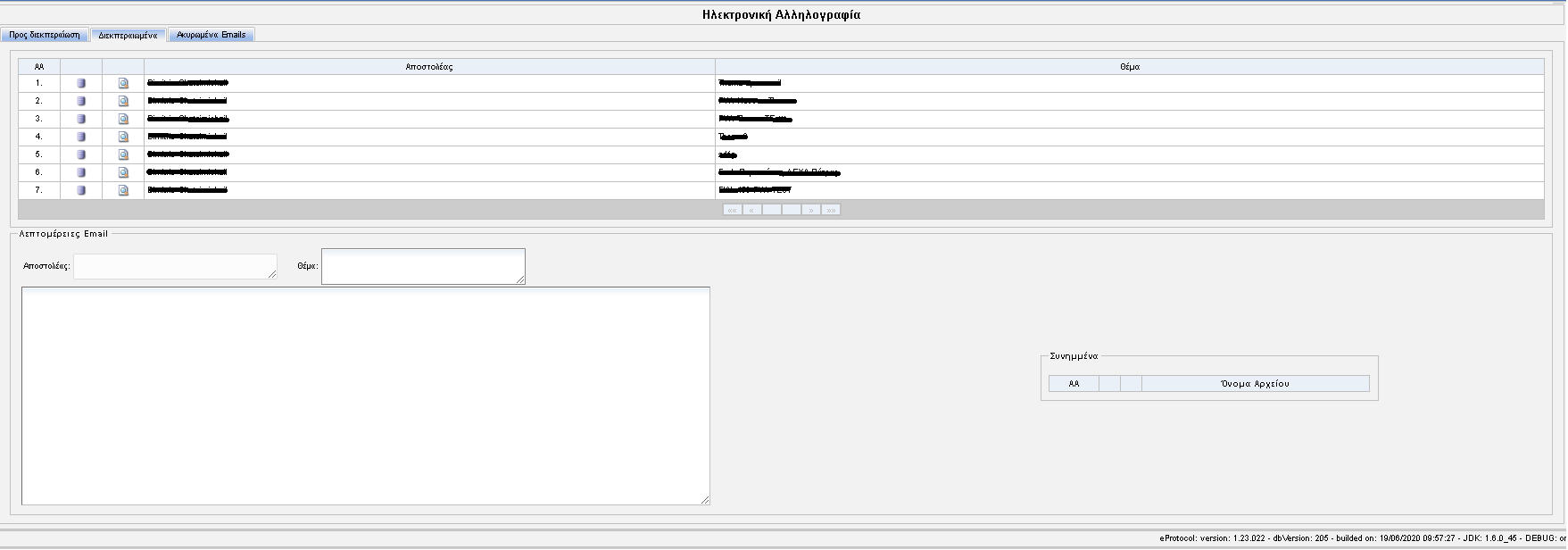Click the database icon in row 3

point(81,119)
